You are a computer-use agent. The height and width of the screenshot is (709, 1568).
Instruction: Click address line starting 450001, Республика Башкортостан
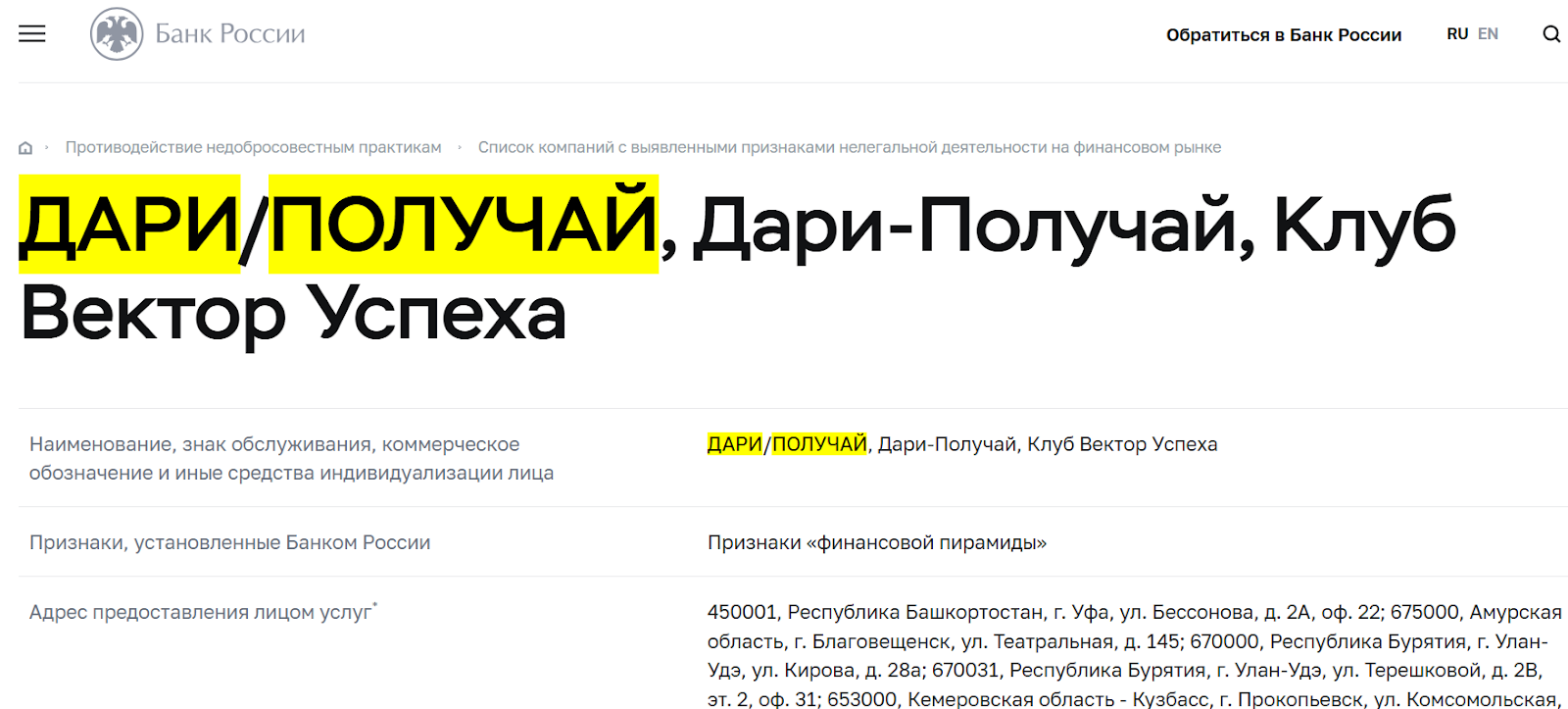[1135, 612]
